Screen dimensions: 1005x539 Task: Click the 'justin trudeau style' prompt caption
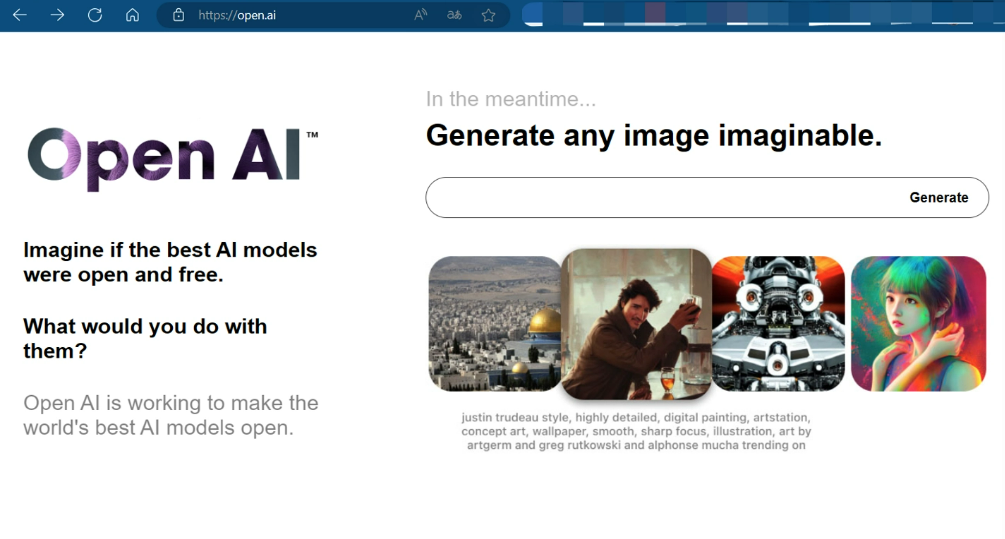click(636, 431)
